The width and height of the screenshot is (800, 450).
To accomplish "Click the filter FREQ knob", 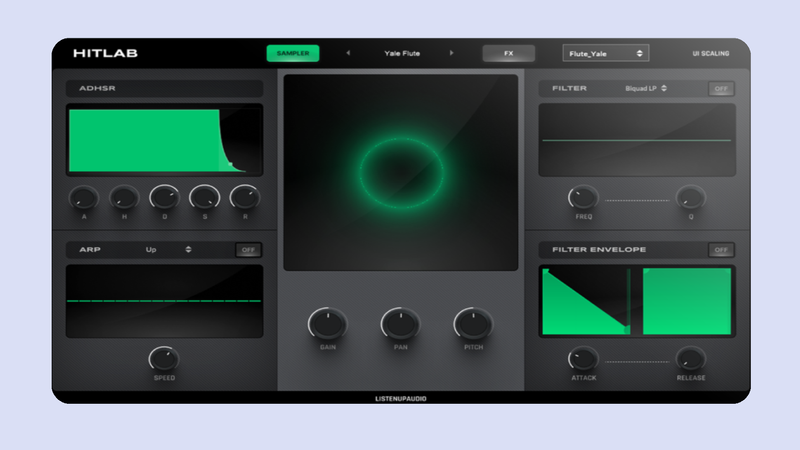I will pyautogui.click(x=583, y=198).
